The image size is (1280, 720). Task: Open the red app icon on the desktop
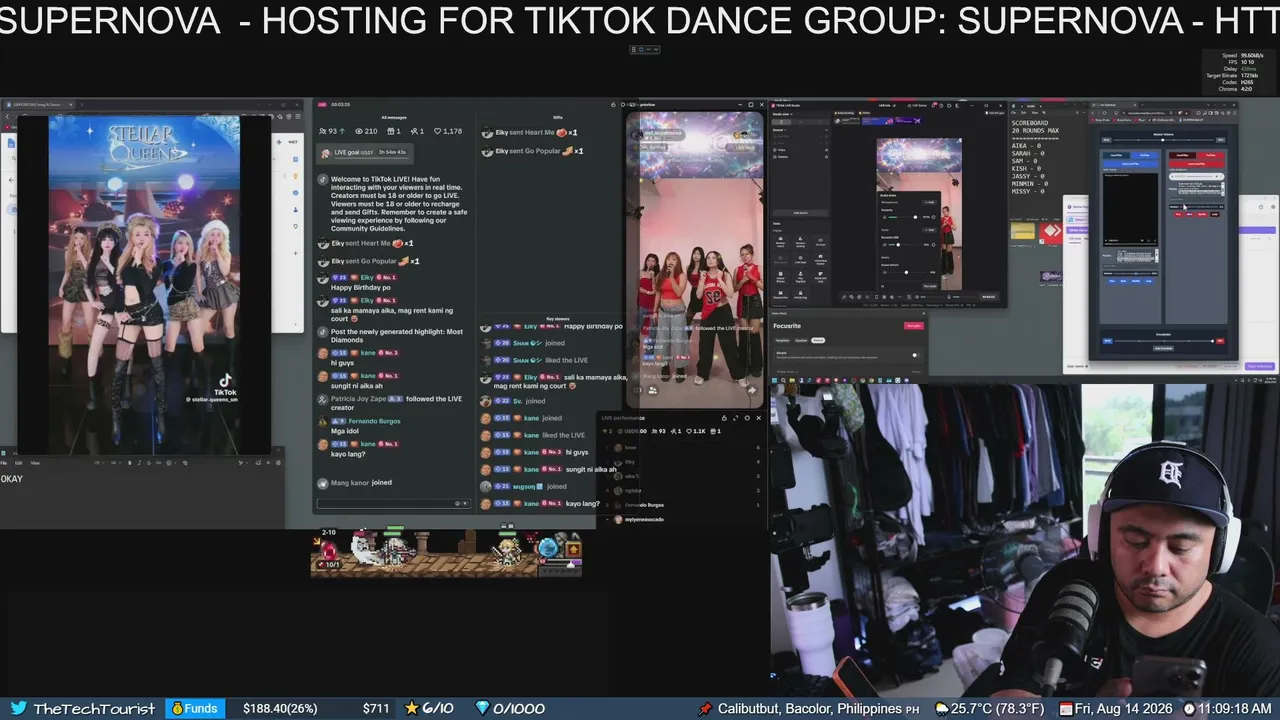point(1050,233)
